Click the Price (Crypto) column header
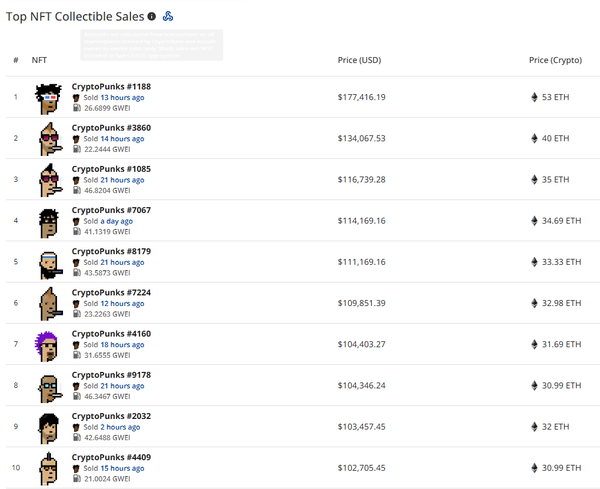600x489 pixels. point(555,61)
